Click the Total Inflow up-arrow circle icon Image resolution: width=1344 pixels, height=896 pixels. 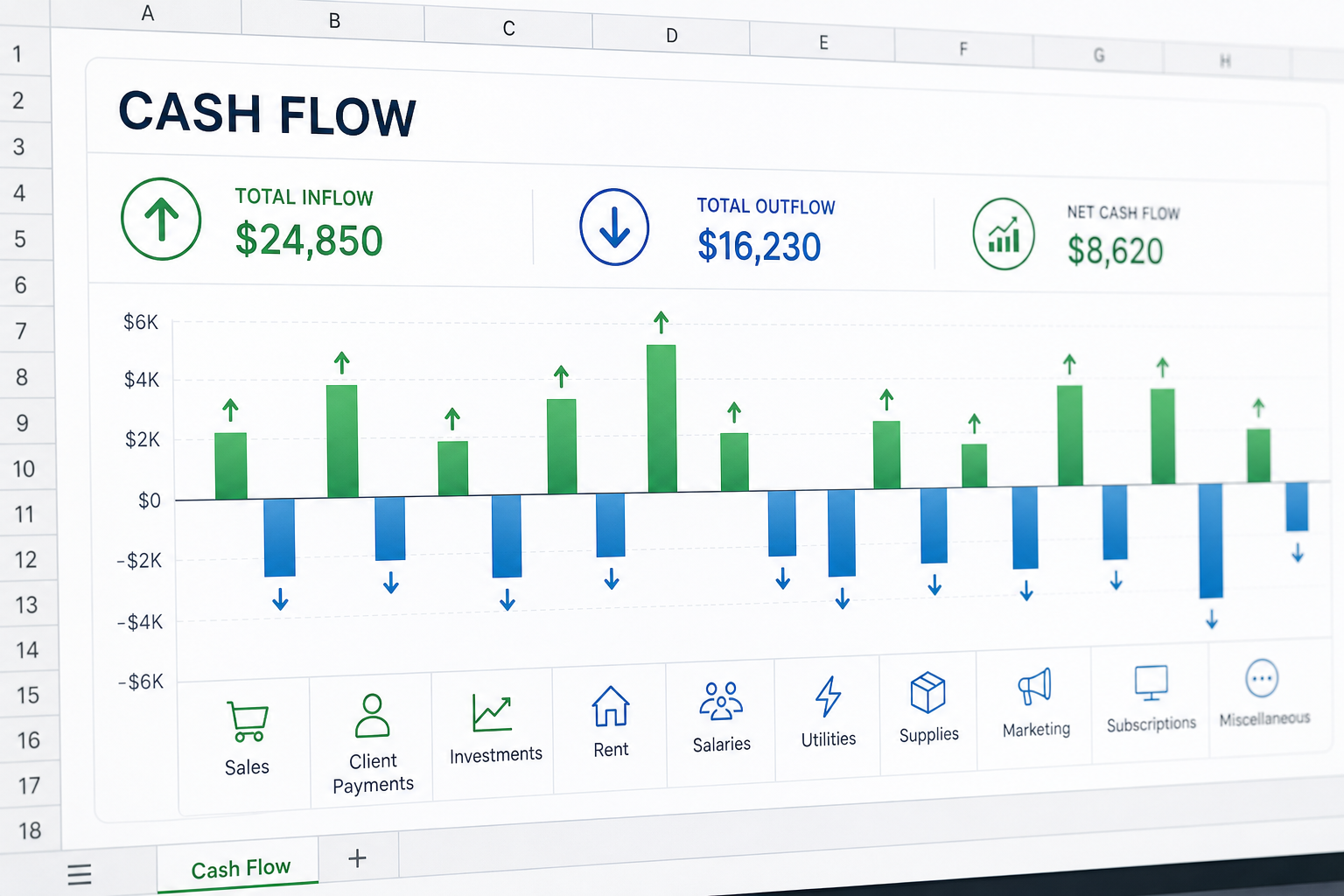(x=161, y=219)
